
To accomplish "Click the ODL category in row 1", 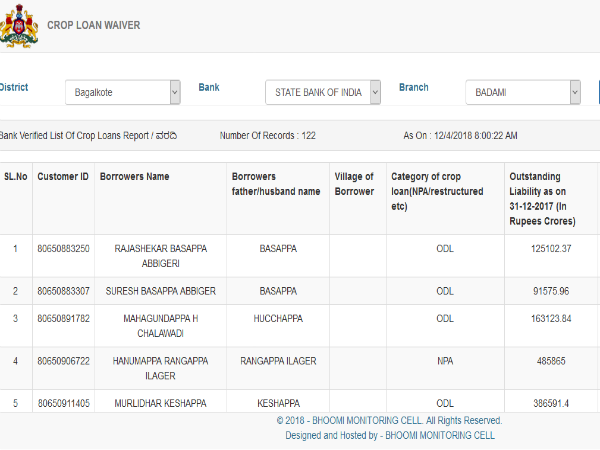I will click(445, 248).
